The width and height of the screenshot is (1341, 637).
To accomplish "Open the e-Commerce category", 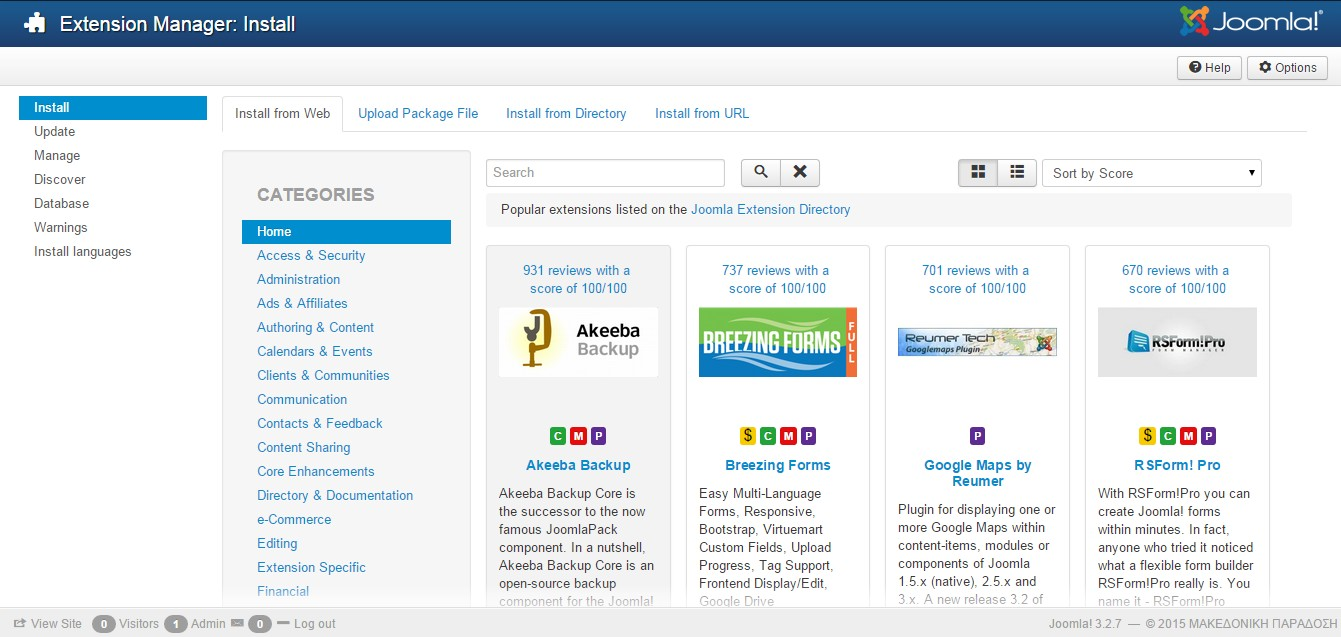I will point(294,519).
